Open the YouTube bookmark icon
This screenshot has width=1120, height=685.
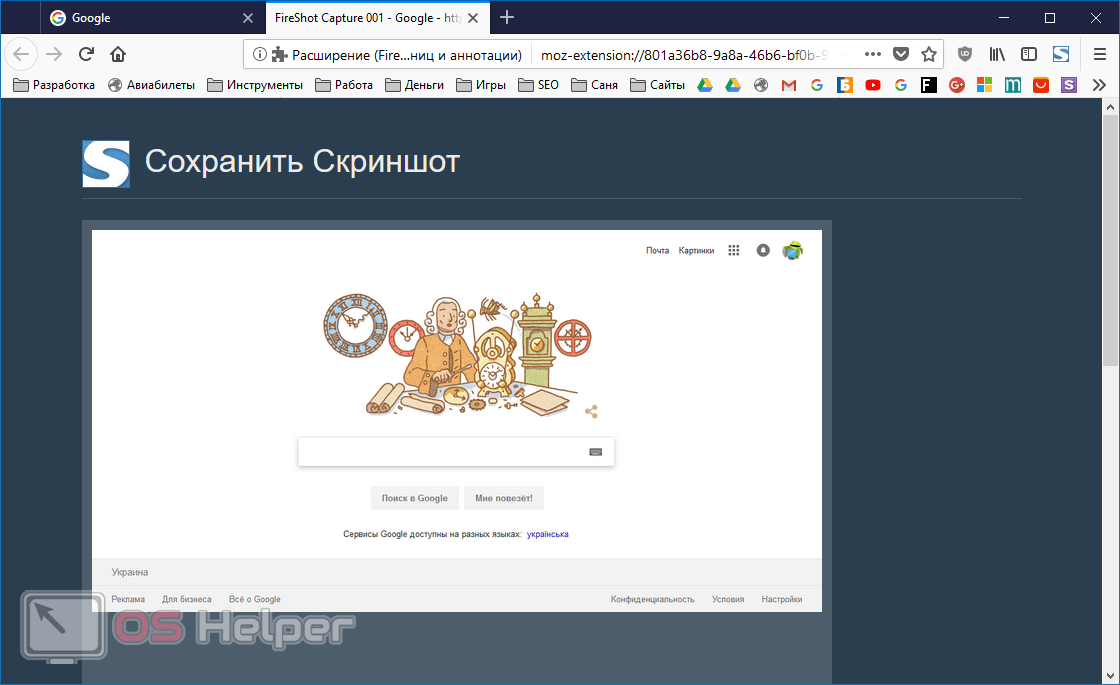873,85
